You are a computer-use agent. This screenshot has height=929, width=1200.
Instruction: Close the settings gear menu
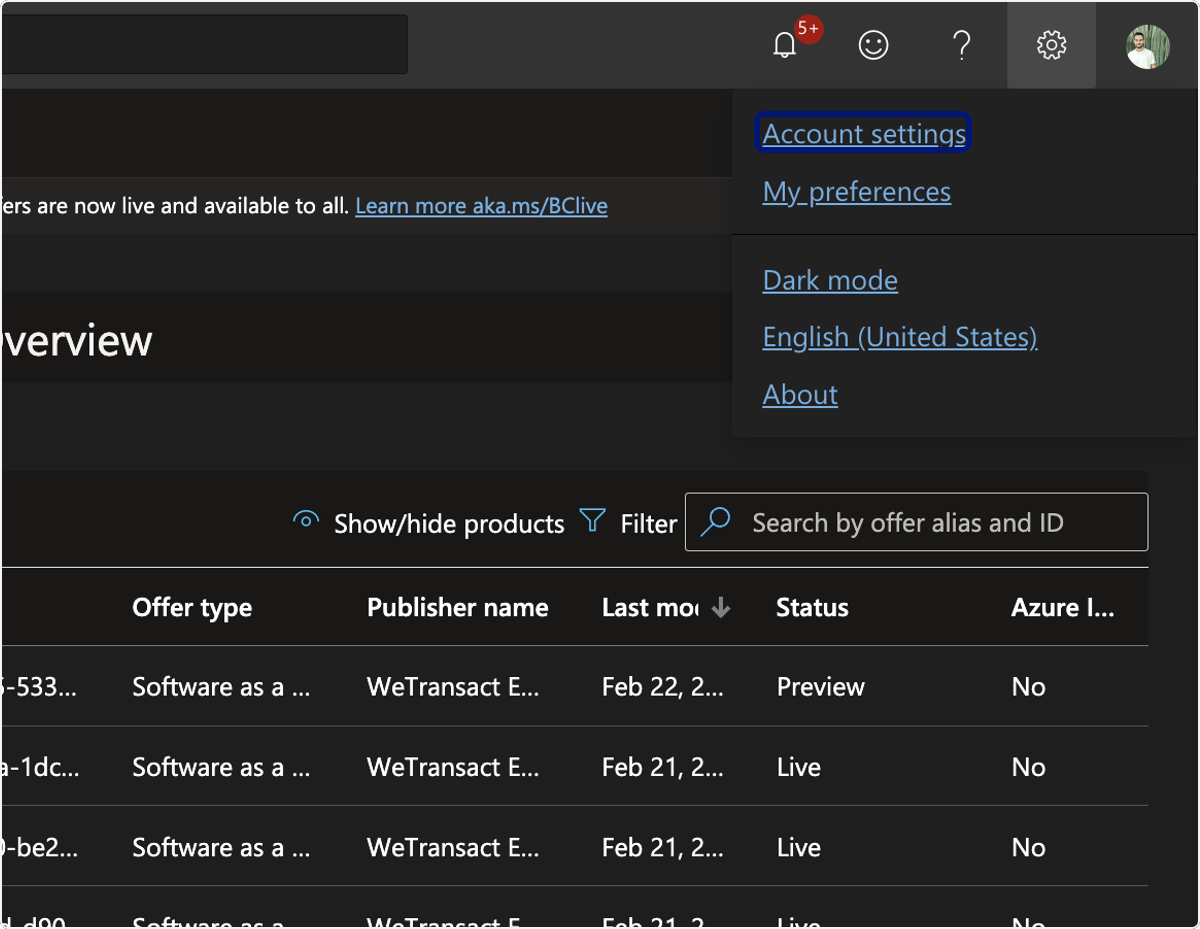(x=1051, y=45)
